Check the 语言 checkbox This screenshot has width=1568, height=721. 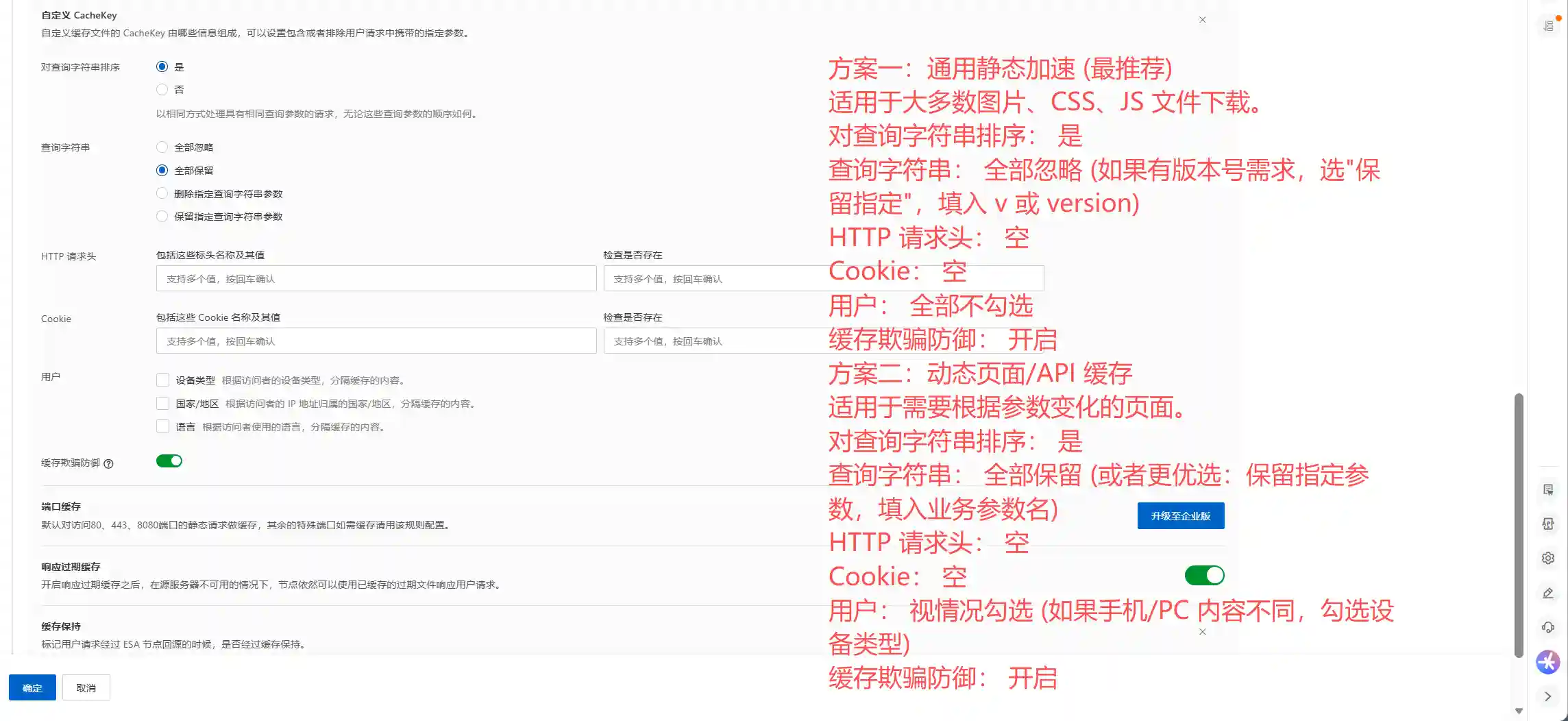[162, 426]
